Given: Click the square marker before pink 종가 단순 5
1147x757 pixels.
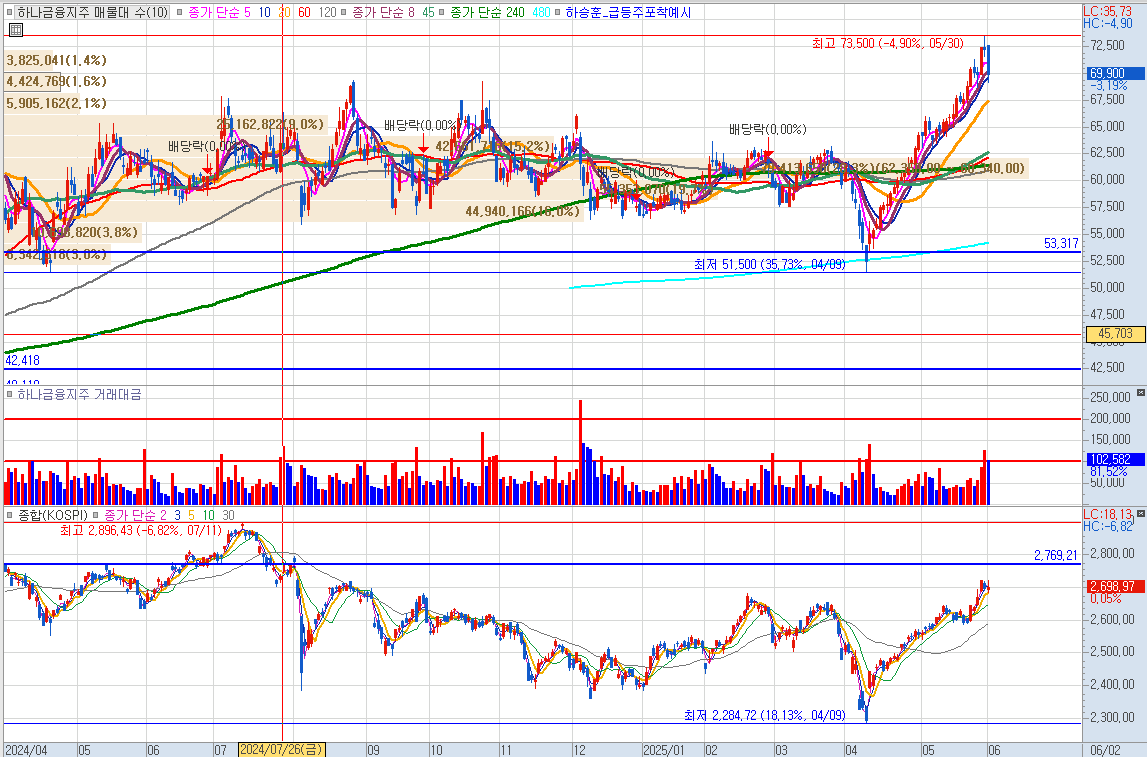Looking at the screenshot, I should 180,12.
